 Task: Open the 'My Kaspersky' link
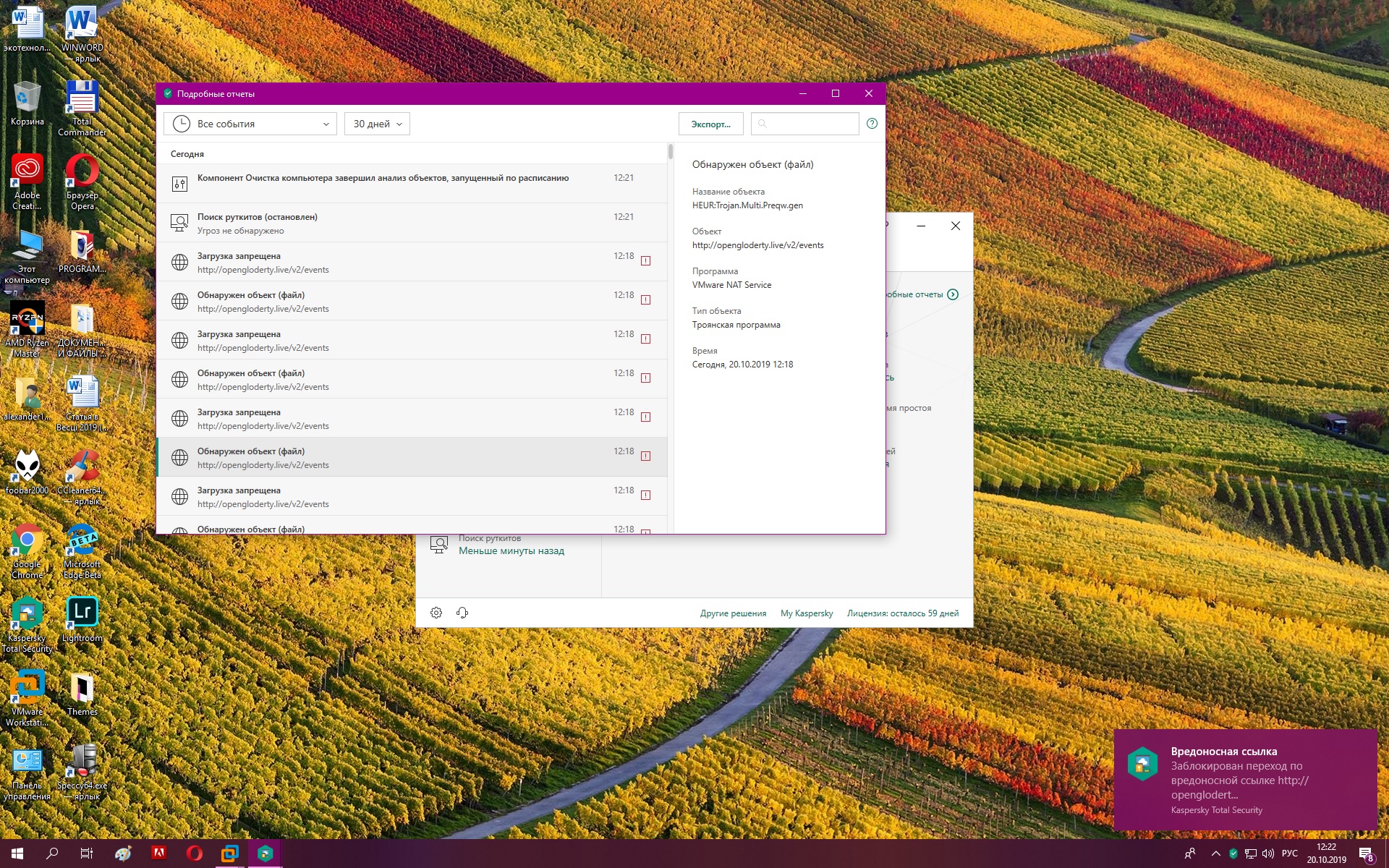(x=806, y=613)
